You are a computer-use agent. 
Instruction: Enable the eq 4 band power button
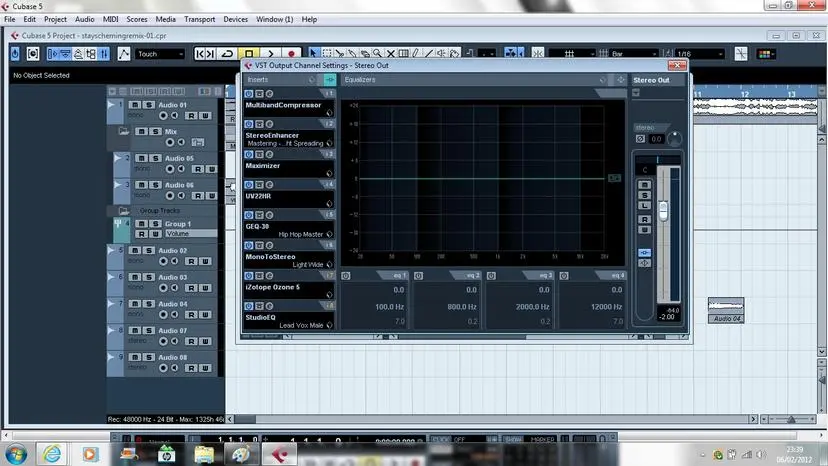click(x=564, y=276)
